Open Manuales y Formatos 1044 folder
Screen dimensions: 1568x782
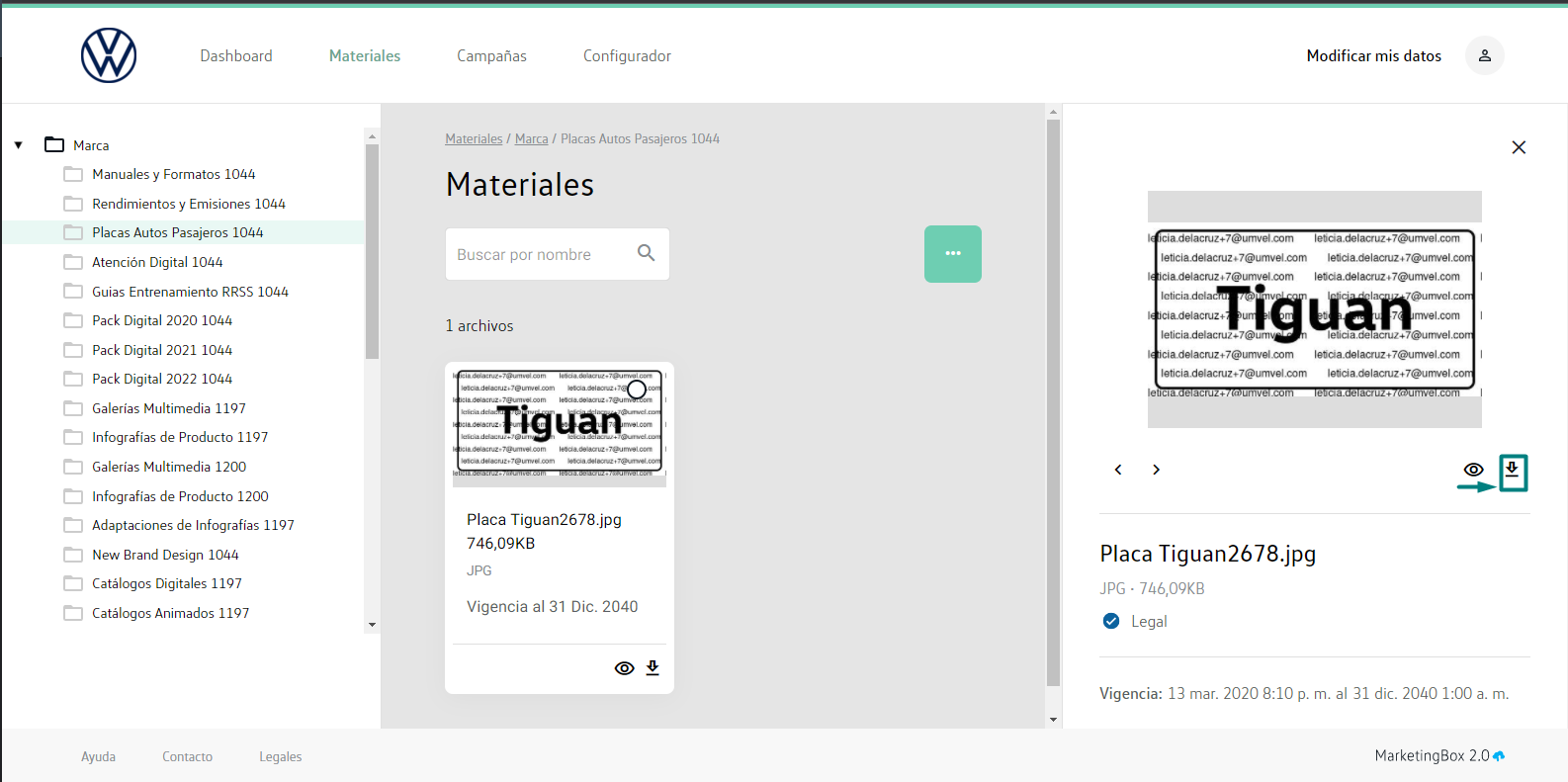174,174
